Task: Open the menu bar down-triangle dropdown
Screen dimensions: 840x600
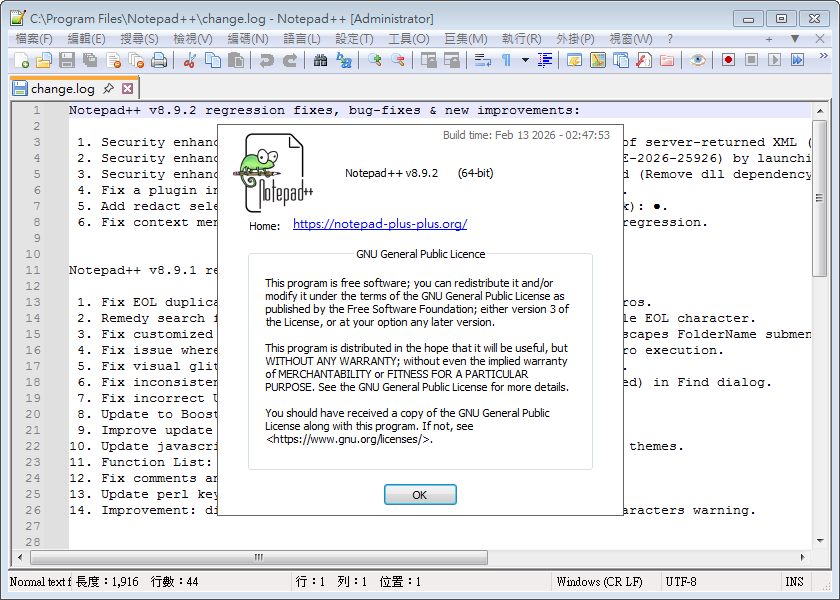Action: click(795, 39)
